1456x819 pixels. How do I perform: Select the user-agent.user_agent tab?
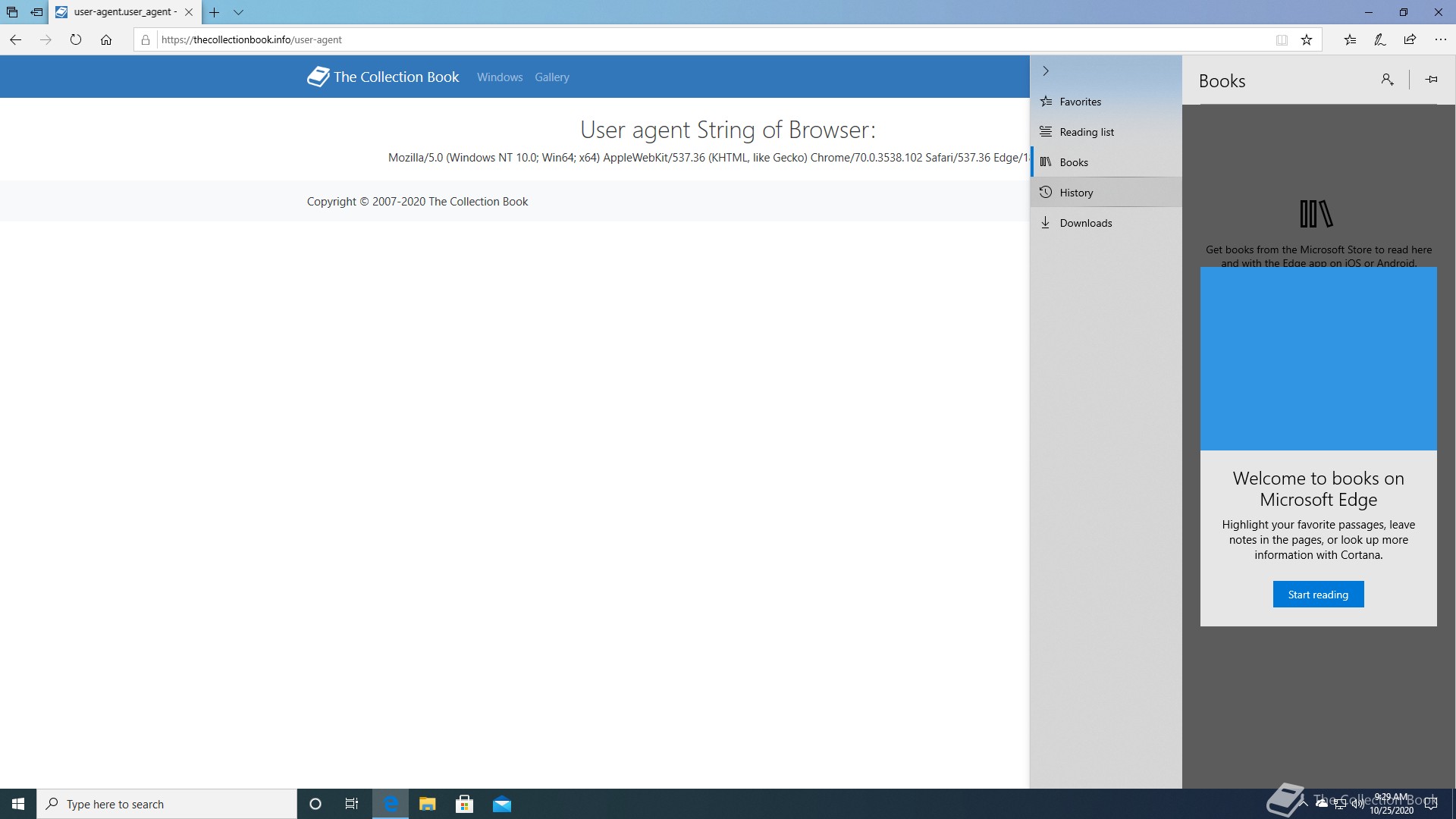coord(125,12)
